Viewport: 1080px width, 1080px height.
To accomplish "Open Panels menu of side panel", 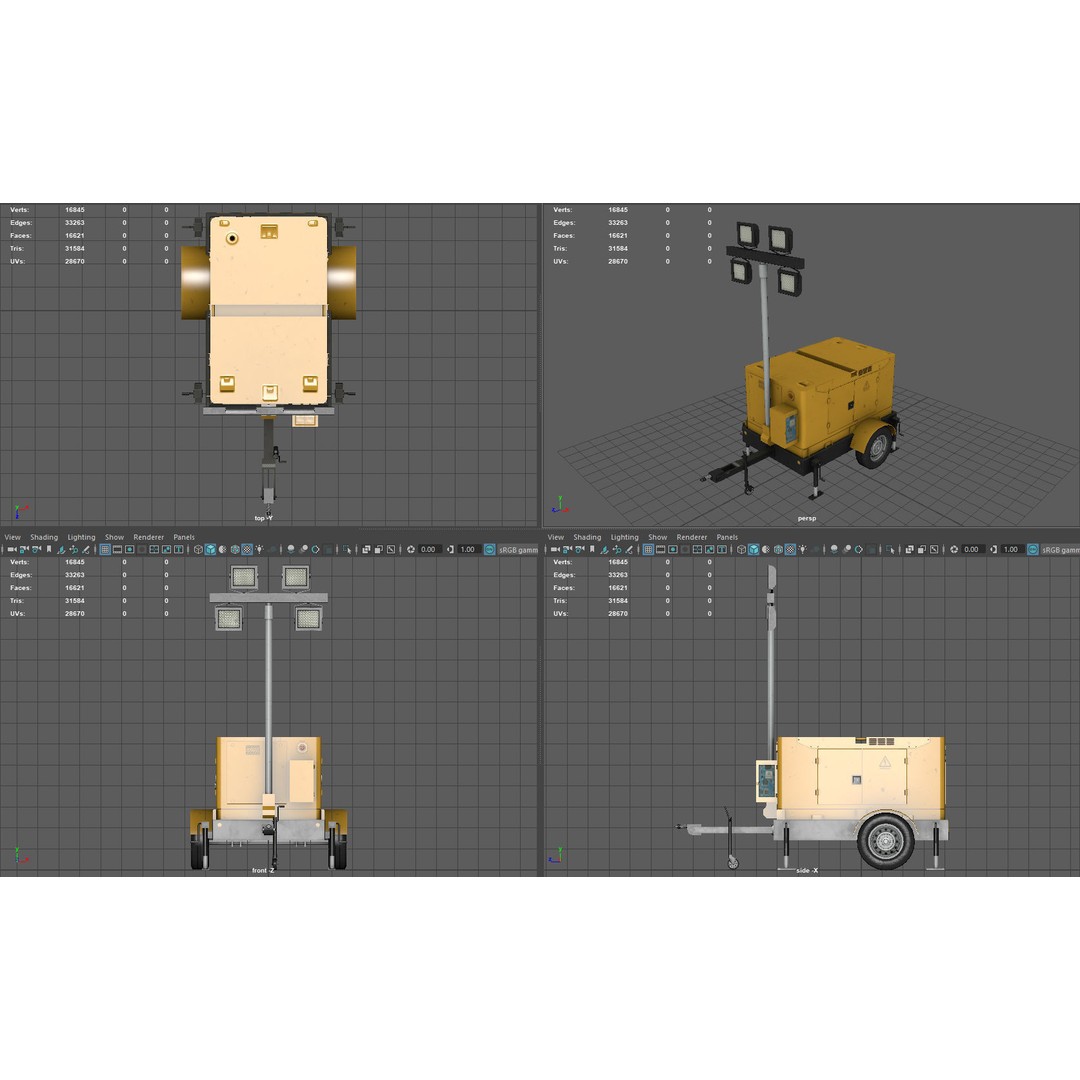I will pos(727,537).
